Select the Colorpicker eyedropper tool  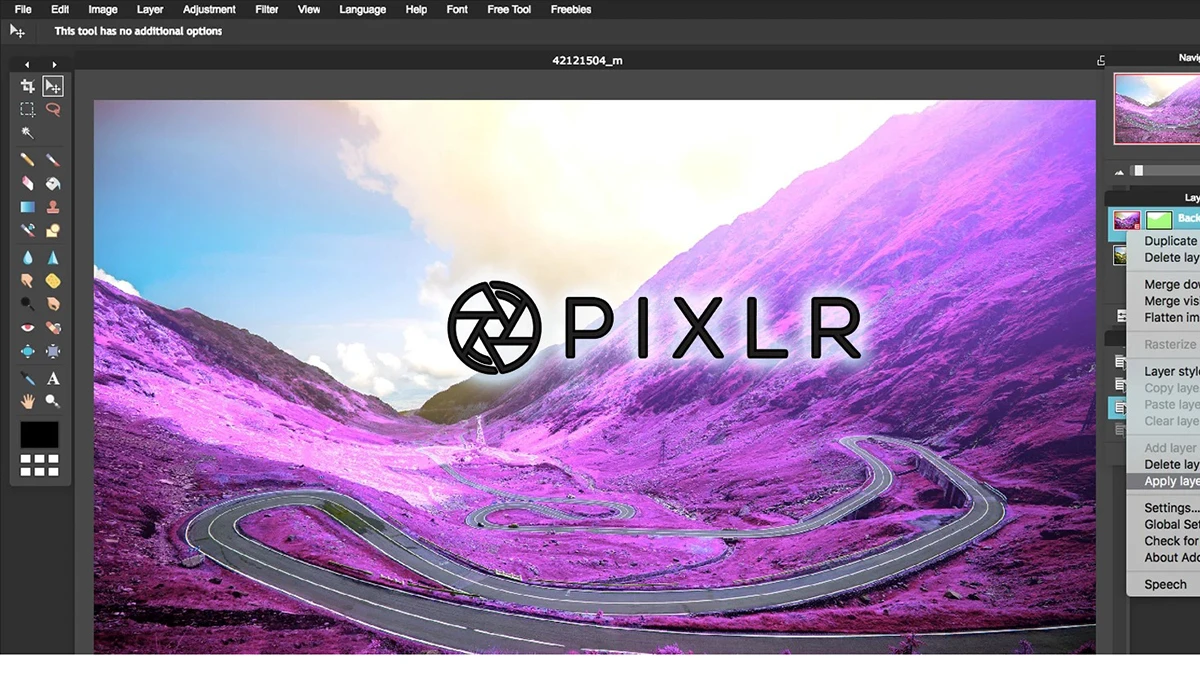(28, 378)
